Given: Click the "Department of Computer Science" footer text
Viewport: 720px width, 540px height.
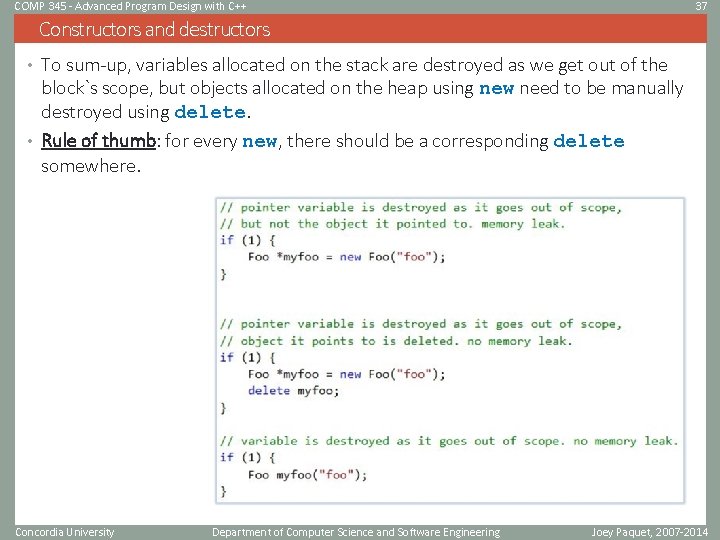Looking at the screenshot, I should 356,532.
